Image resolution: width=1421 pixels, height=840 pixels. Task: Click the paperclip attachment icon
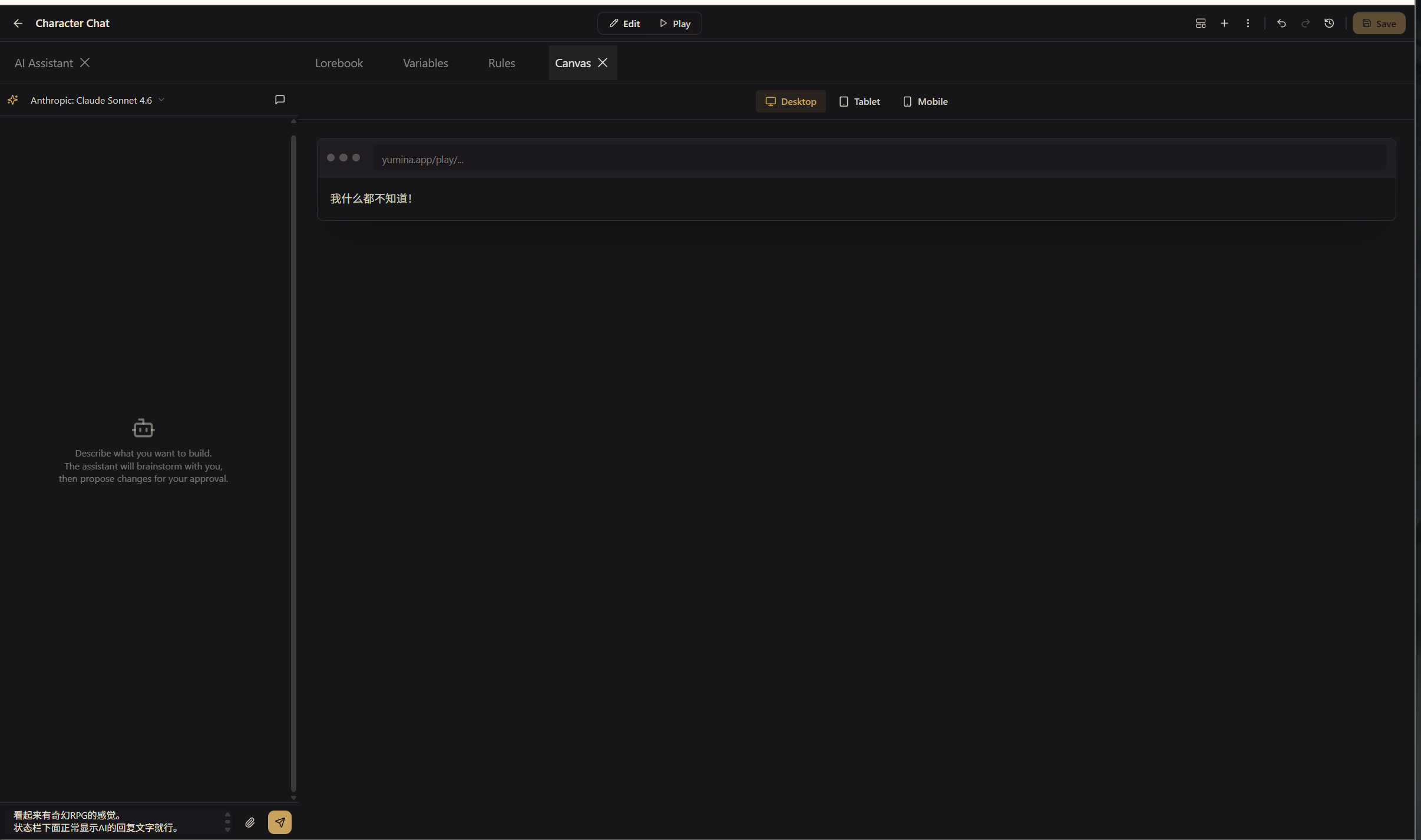point(249,822)
